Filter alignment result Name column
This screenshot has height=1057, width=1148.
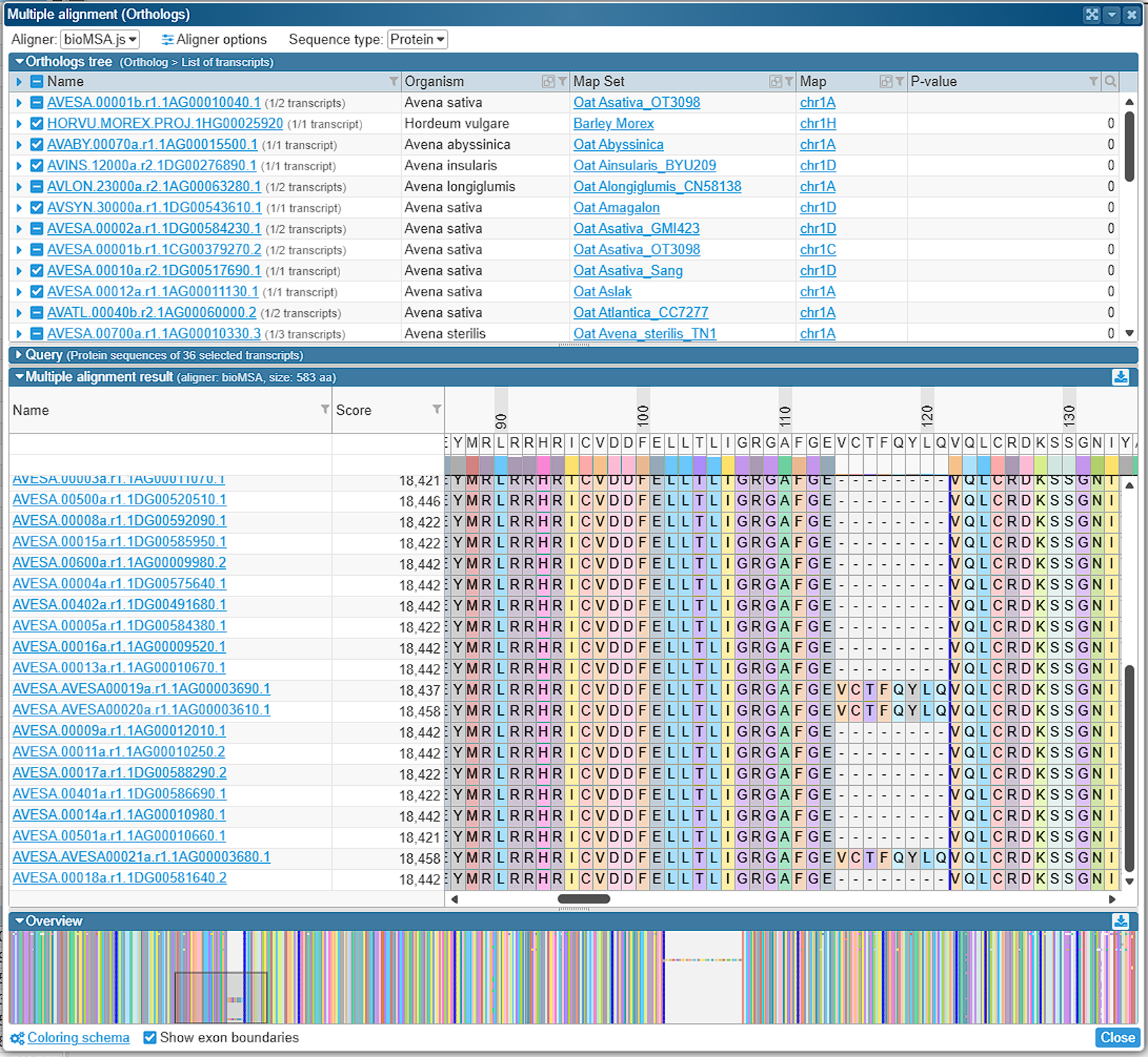click(x=325, y=409)
